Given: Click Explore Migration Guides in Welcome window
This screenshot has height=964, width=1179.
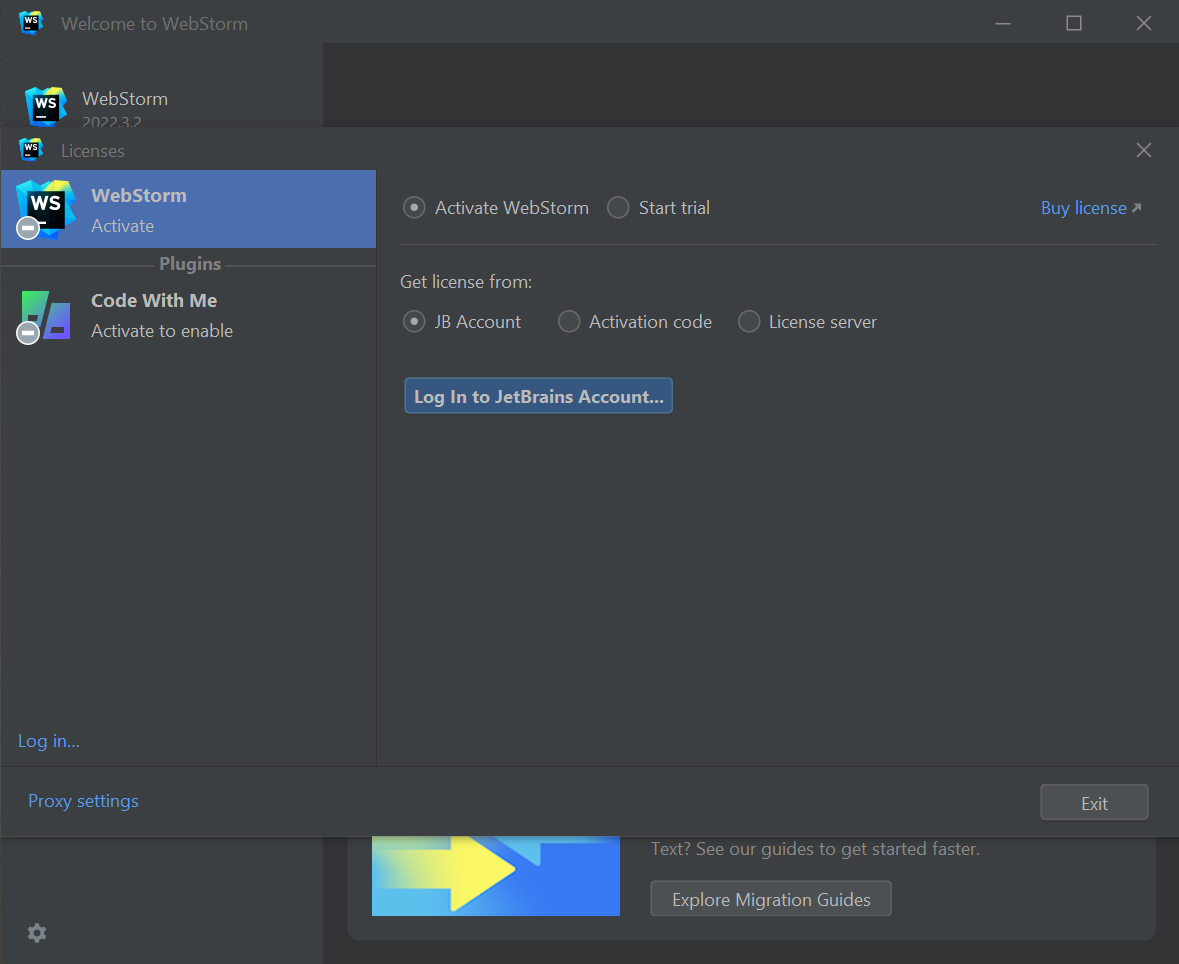Looking at the screenshot, I should (771, 899).
